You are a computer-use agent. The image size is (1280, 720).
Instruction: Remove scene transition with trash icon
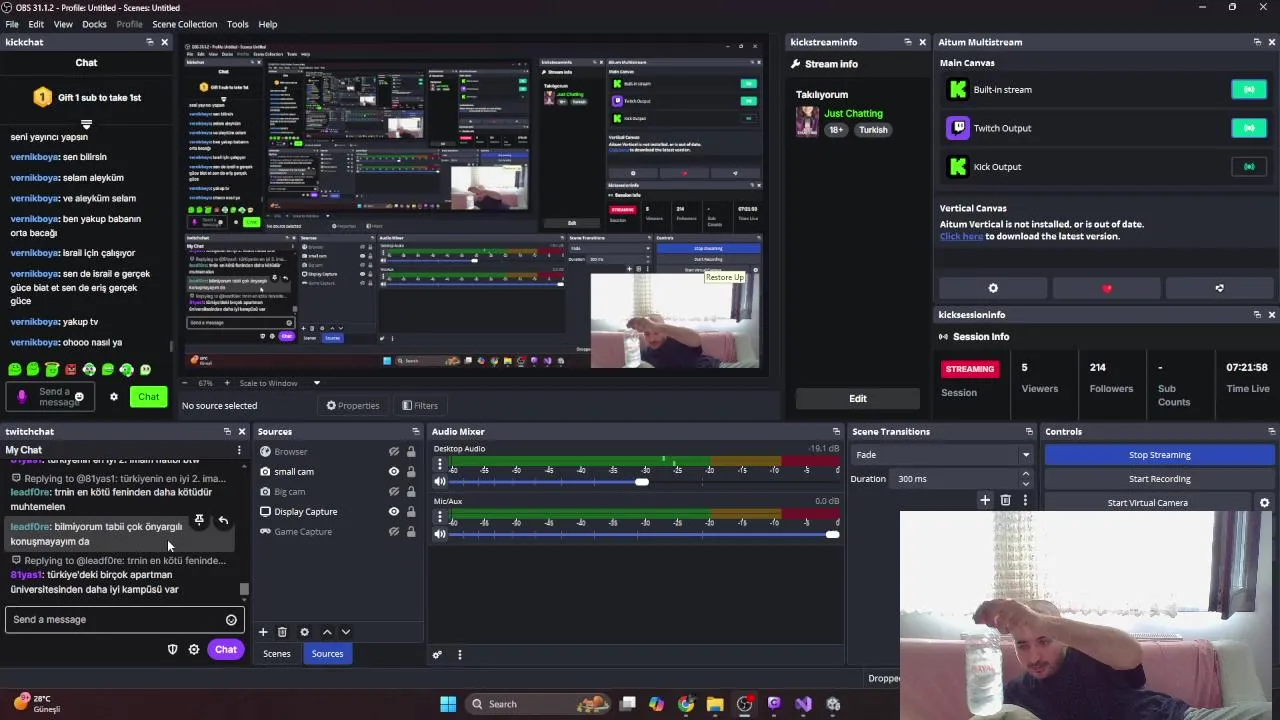point(1005,500)
